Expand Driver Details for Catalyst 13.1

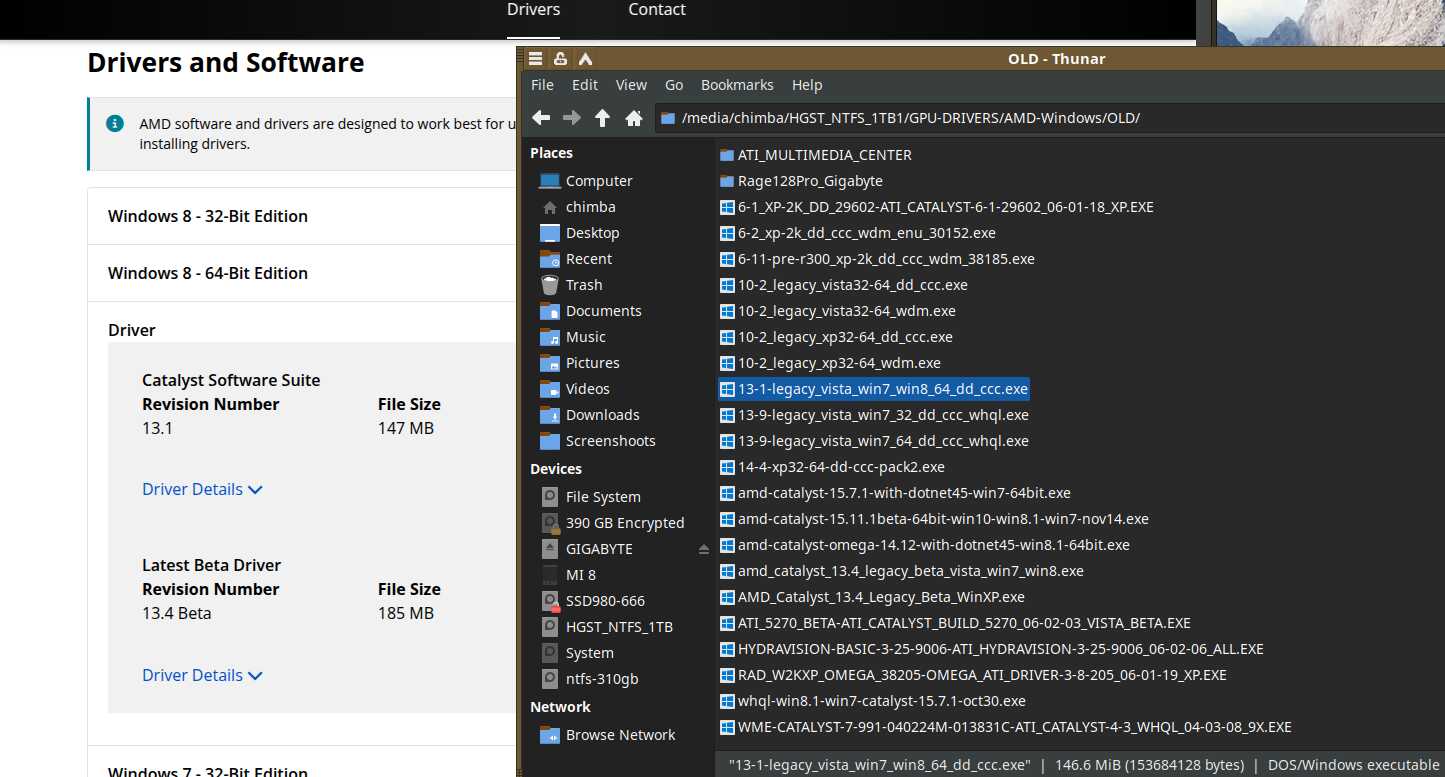pyautogui.click(x=202, y=489)
